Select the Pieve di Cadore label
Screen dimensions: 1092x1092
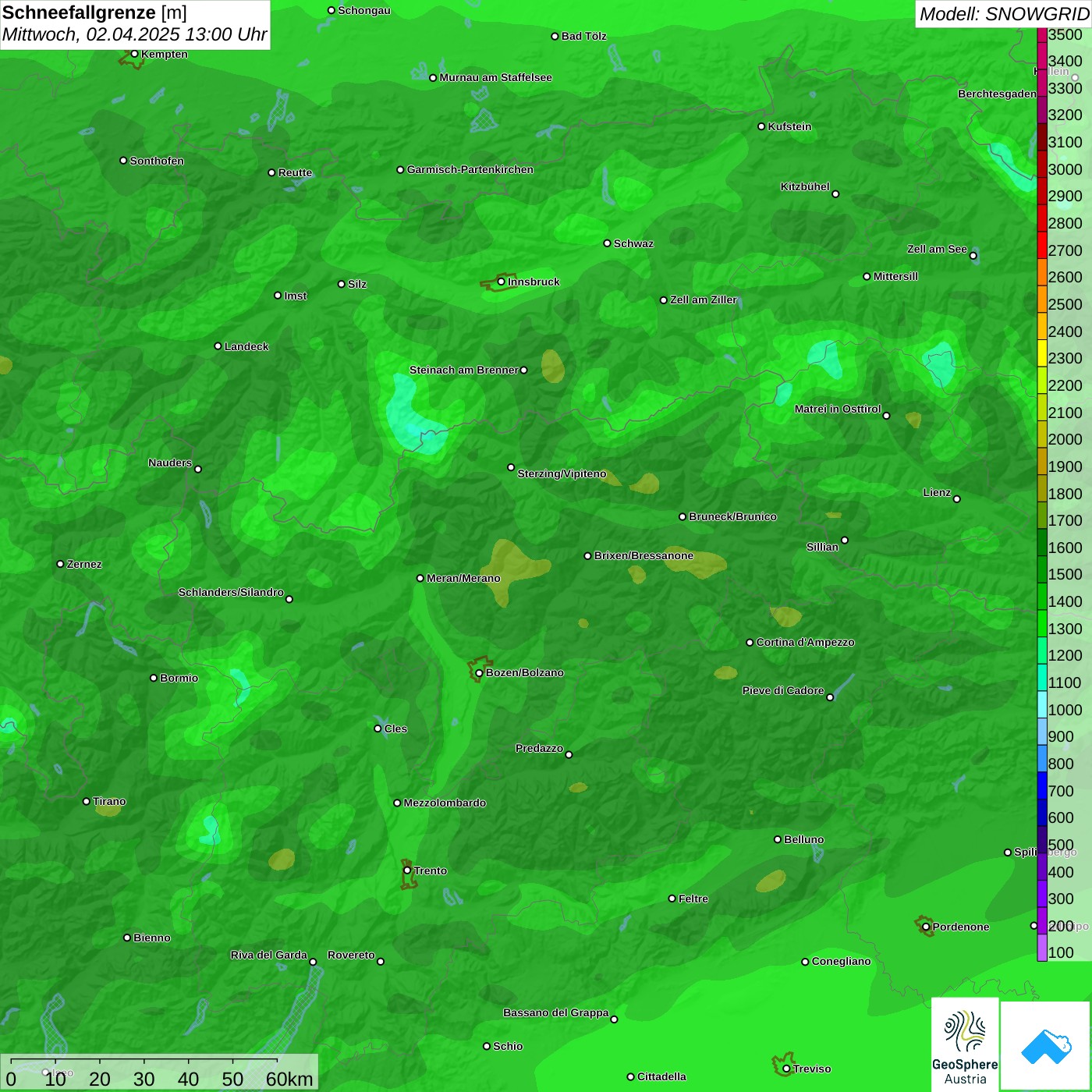click(783, 690)
